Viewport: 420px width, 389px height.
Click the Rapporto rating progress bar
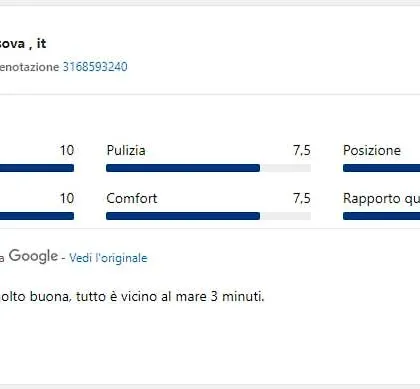[381, 216]
